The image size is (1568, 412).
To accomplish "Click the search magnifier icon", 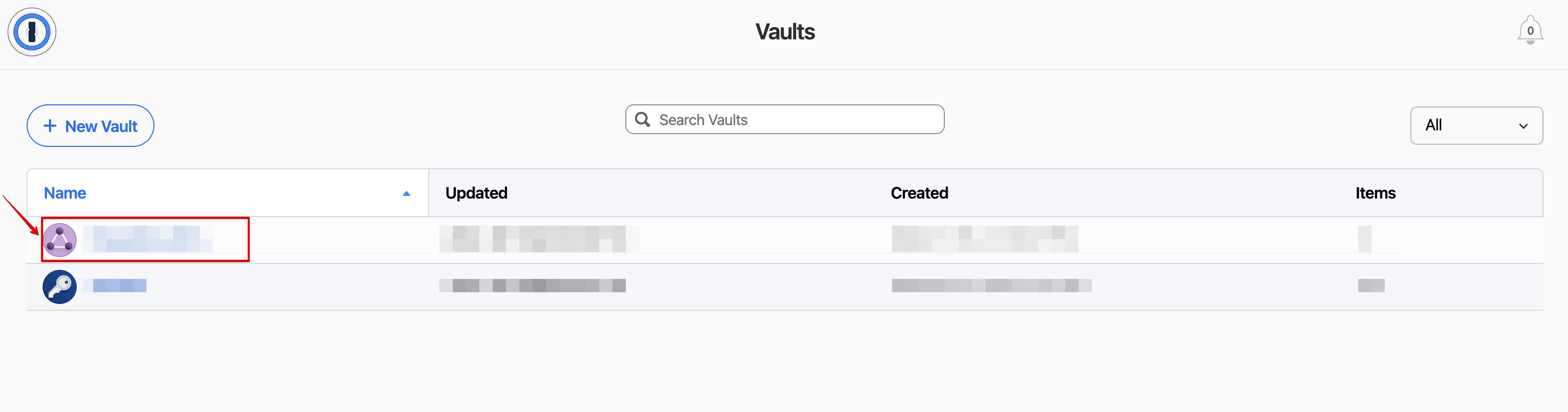I will pos(643,119).
